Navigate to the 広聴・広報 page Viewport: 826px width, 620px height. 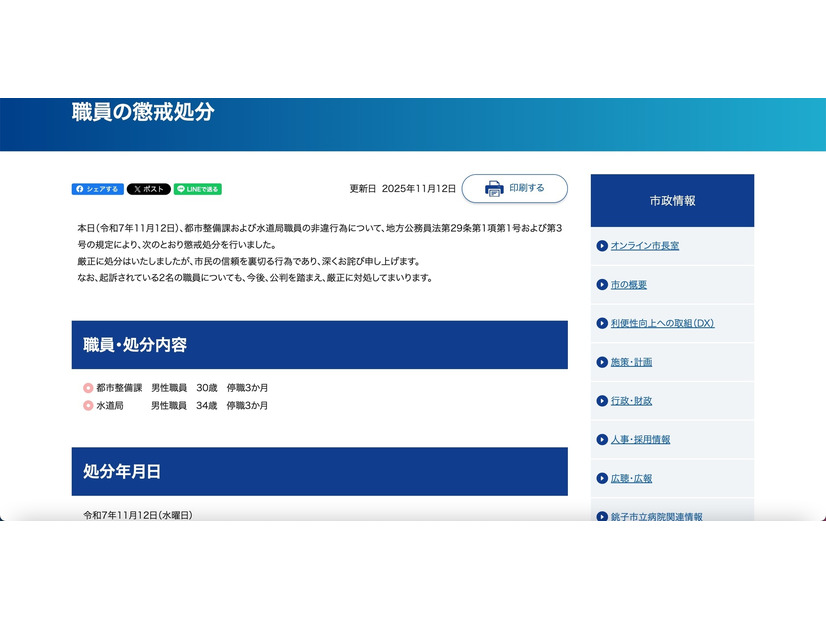631,479
